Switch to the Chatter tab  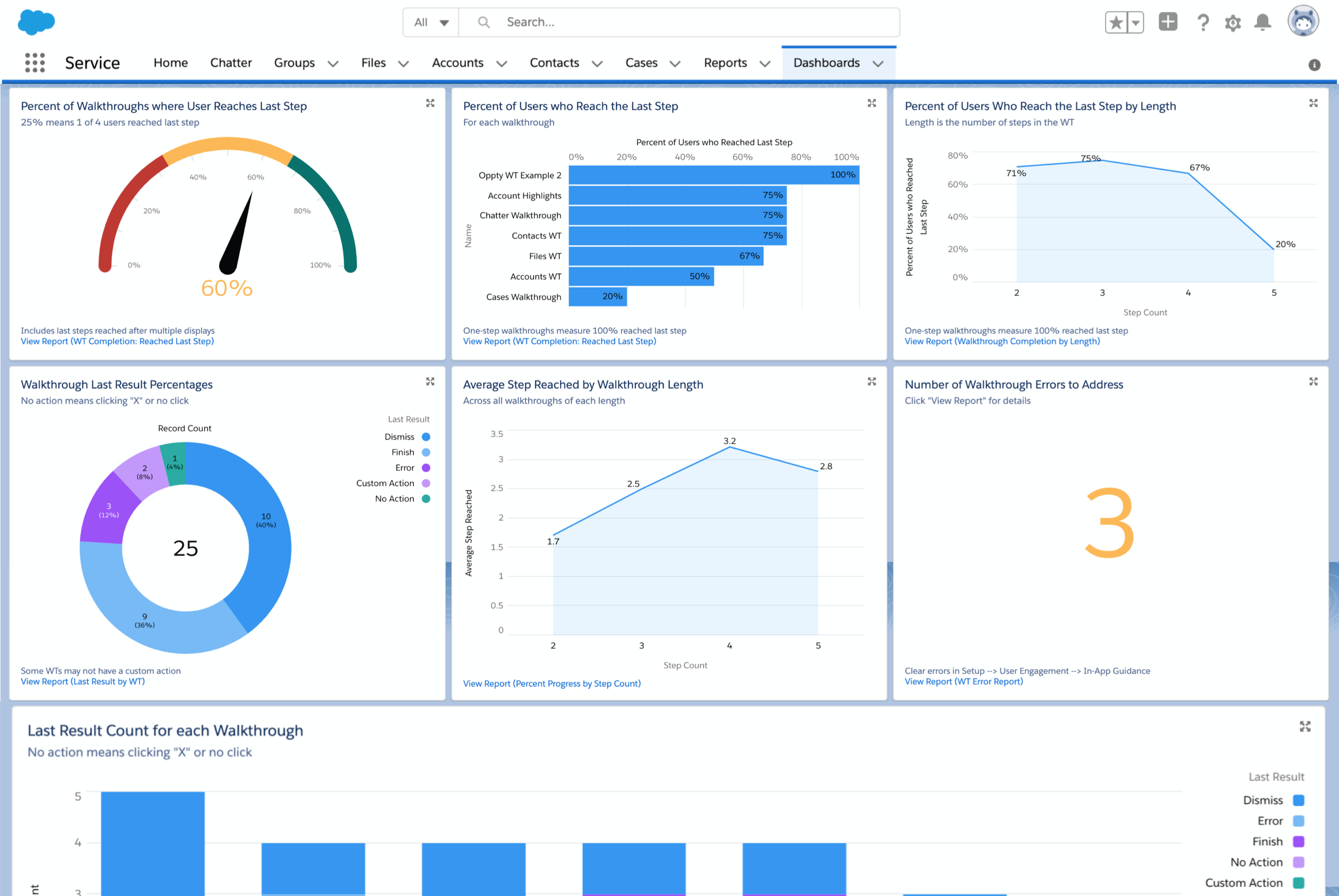[231, 63]
